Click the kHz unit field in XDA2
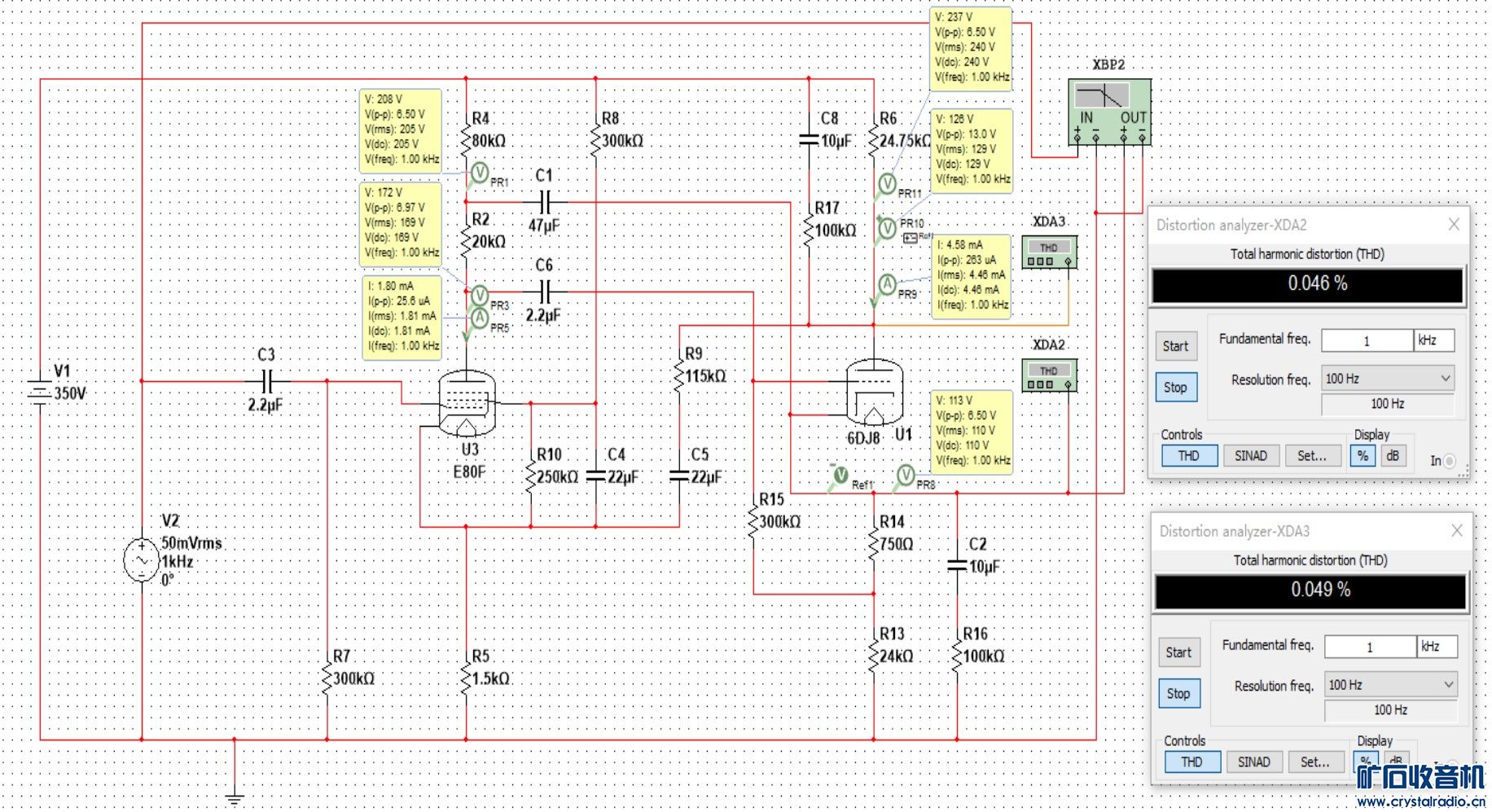 [1434, 340]
